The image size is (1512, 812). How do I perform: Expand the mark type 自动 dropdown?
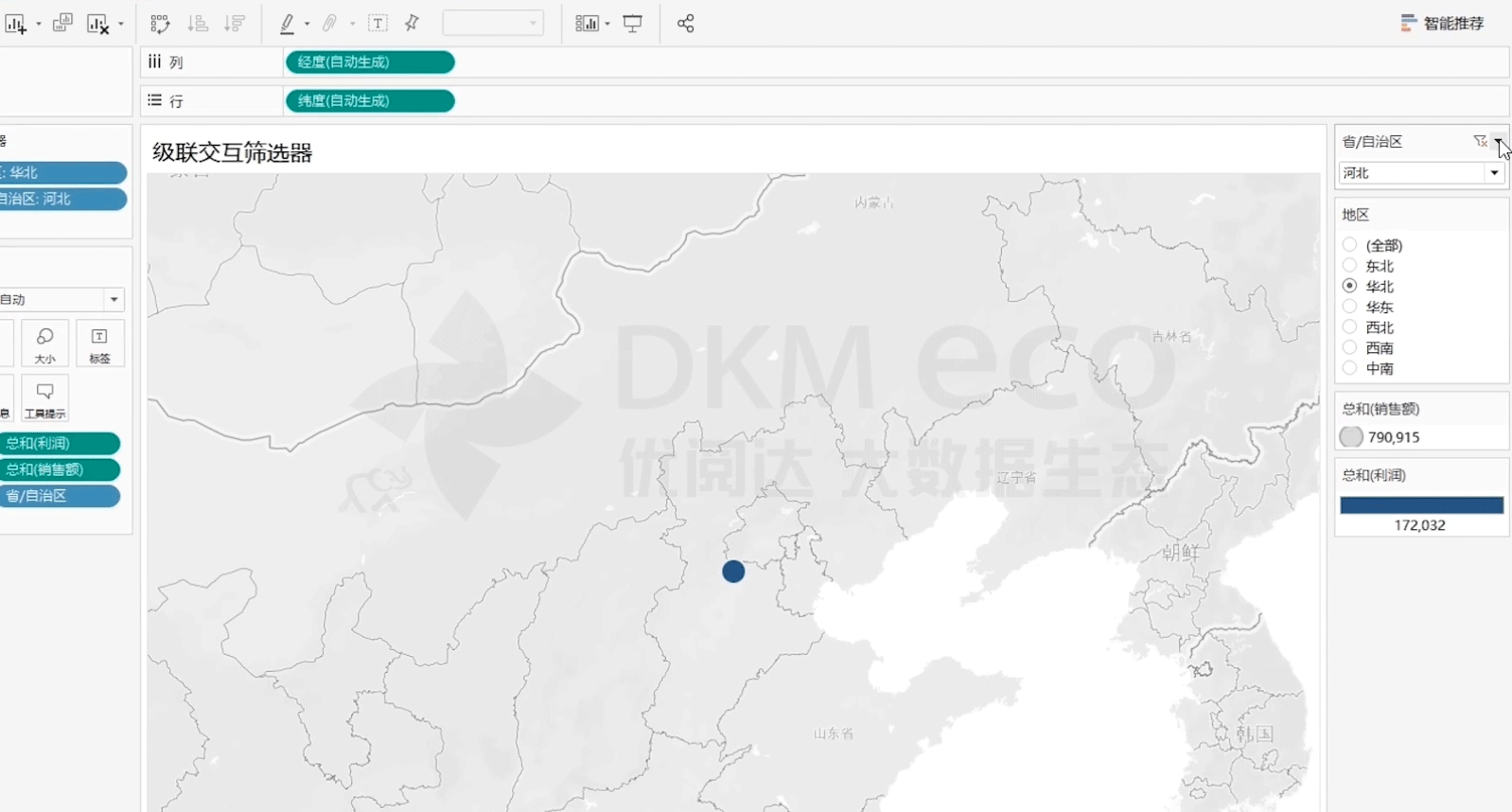click(x=114, y=300)
